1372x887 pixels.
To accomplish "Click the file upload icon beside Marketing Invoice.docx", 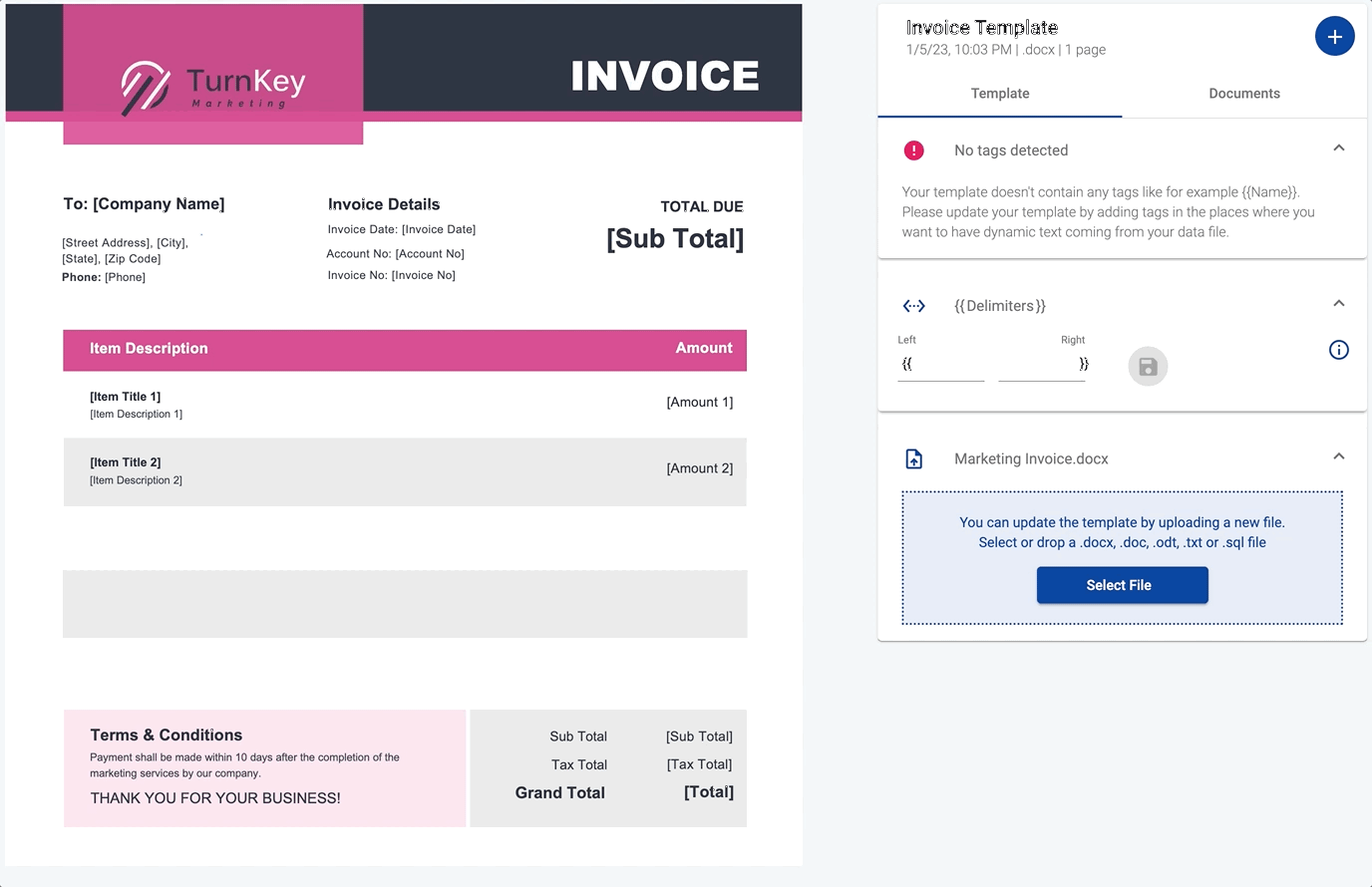I will pos(913,458).
